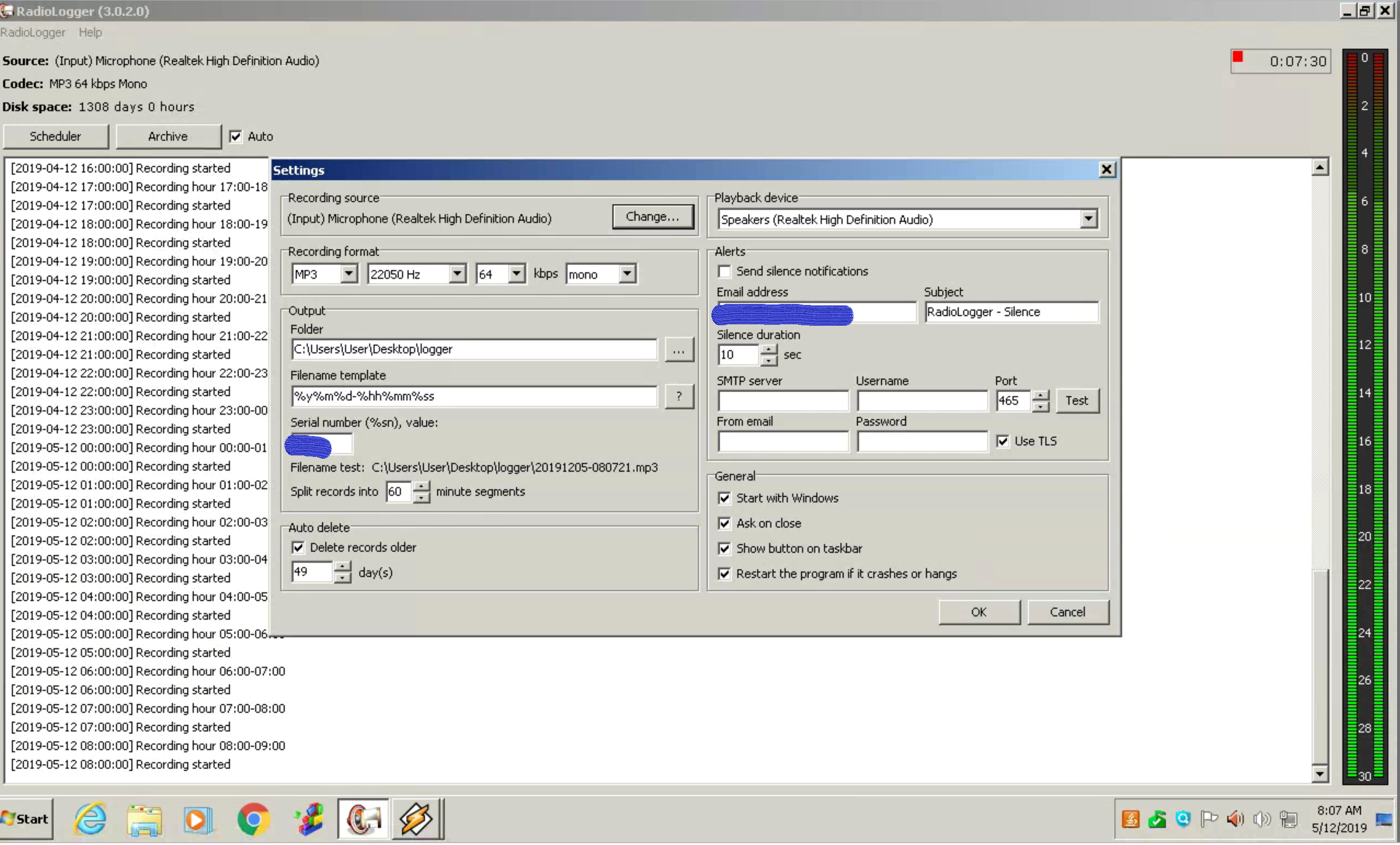Decrease Split records minutes
Image resolution: width=1400 pixels, height=845 pixels.
pyautogui.click(x=421, y=498)
